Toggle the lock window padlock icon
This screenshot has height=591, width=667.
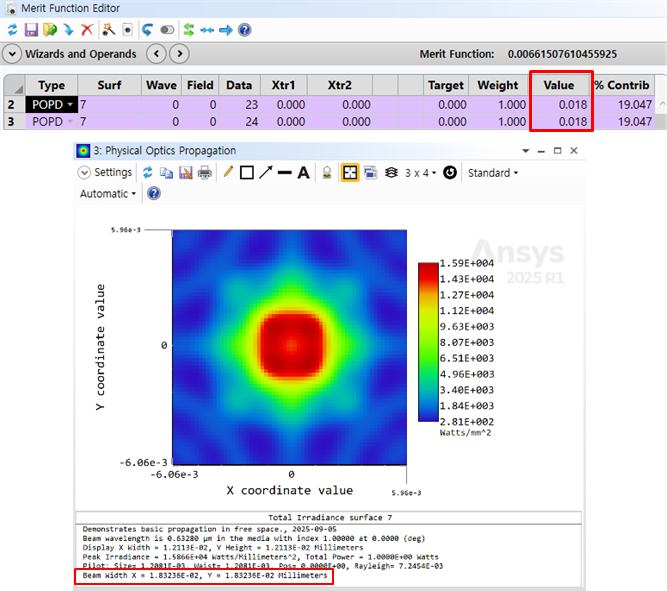click(327, 172)
